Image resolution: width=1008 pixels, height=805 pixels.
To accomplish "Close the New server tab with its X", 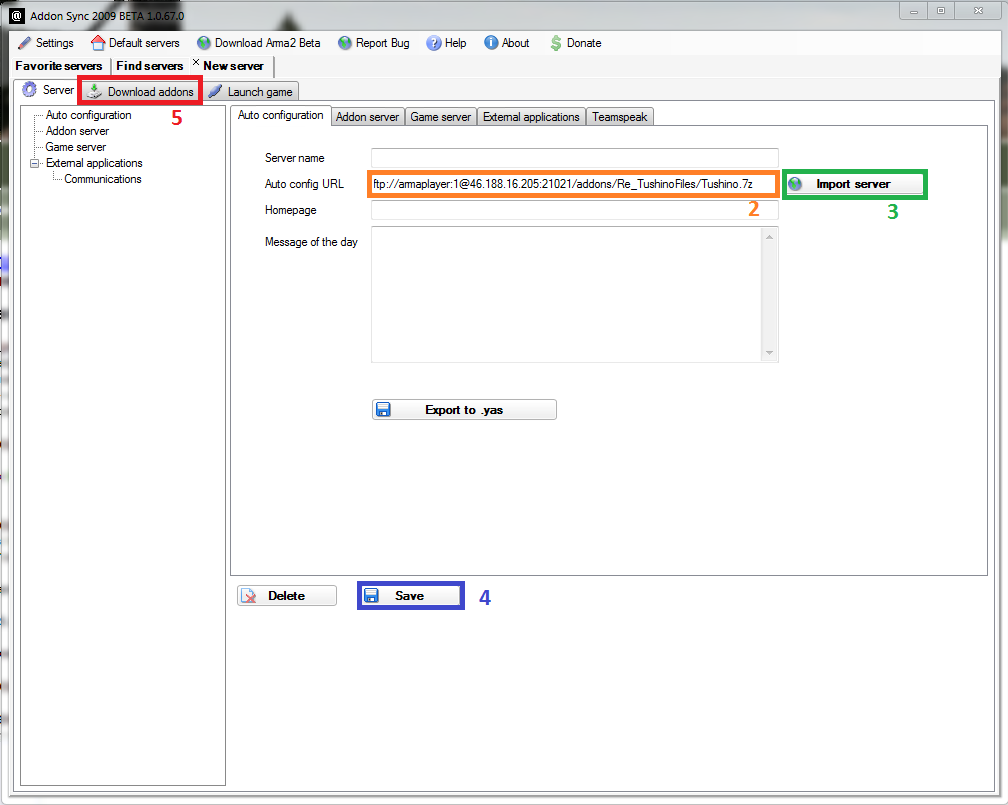I will coord(196,62).
